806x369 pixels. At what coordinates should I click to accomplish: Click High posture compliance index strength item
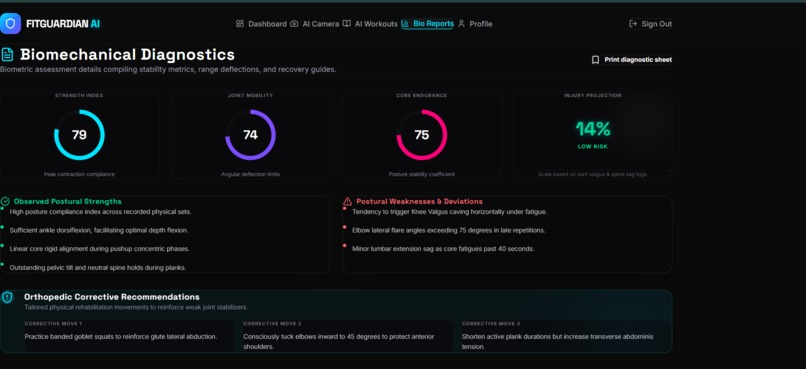coord(100,212)
